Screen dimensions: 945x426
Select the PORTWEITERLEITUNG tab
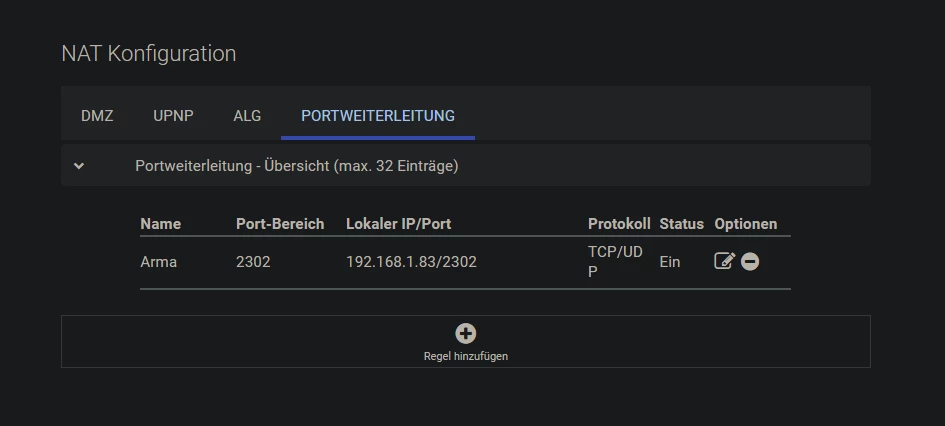coord(378,116)
